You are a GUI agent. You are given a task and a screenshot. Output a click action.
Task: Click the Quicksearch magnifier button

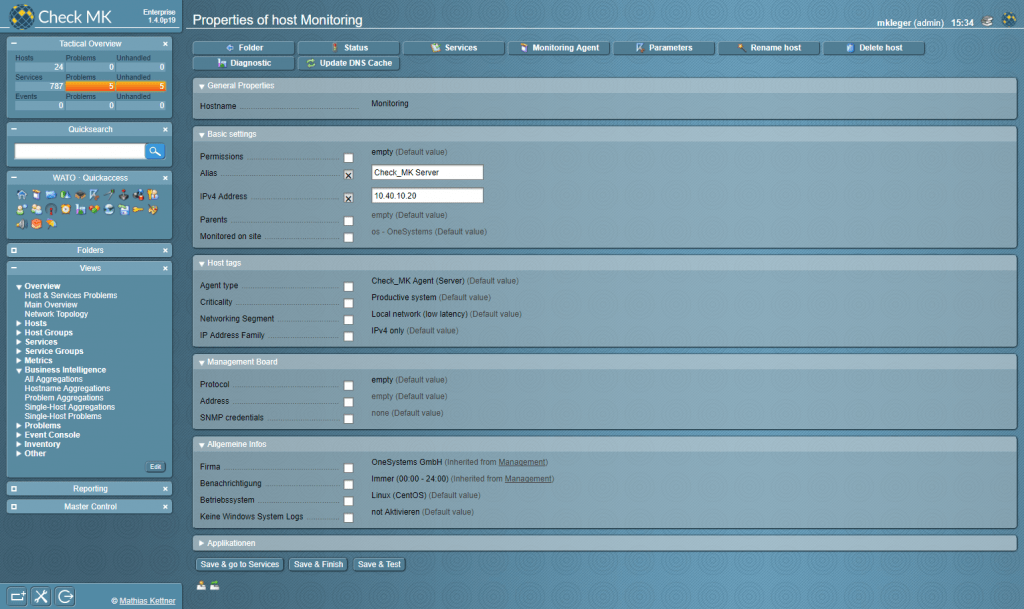155,151
